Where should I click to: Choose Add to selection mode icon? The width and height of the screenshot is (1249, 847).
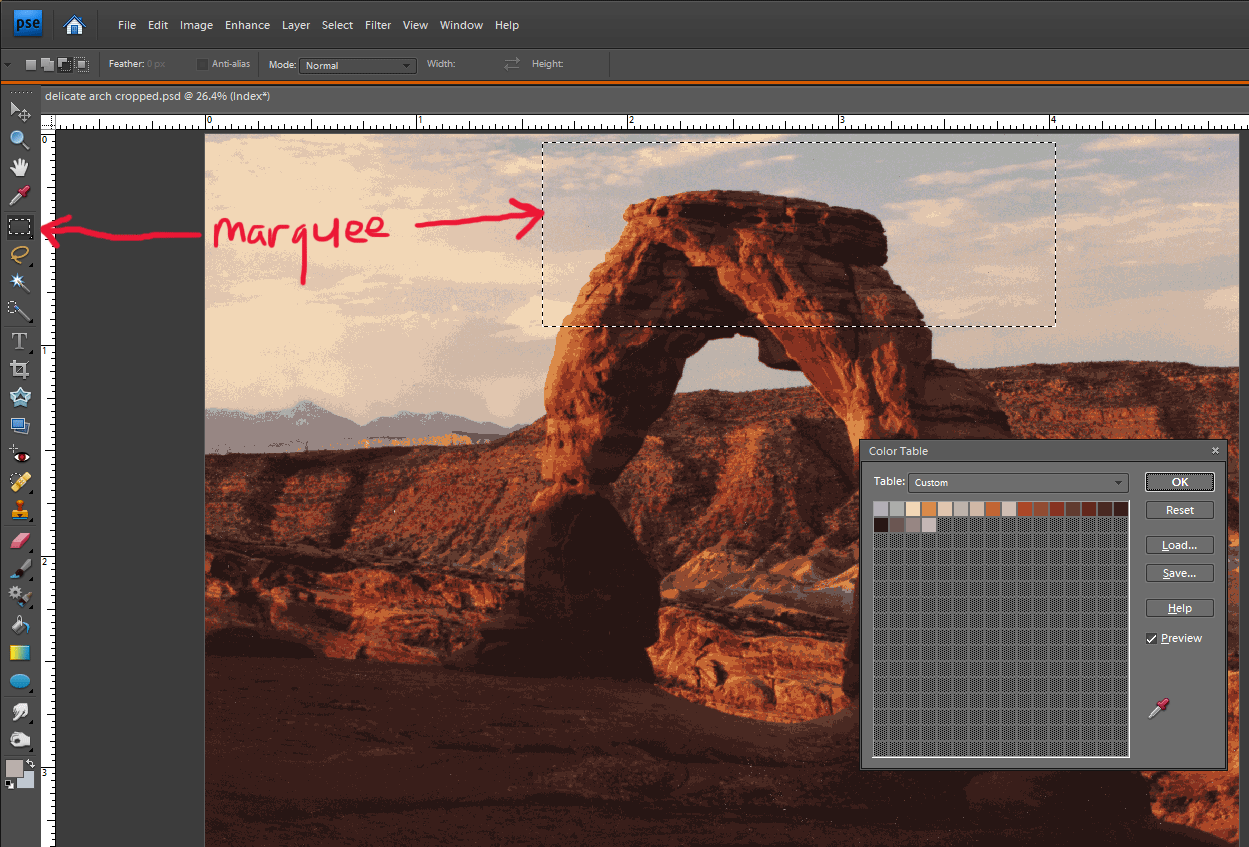[47, 65]
